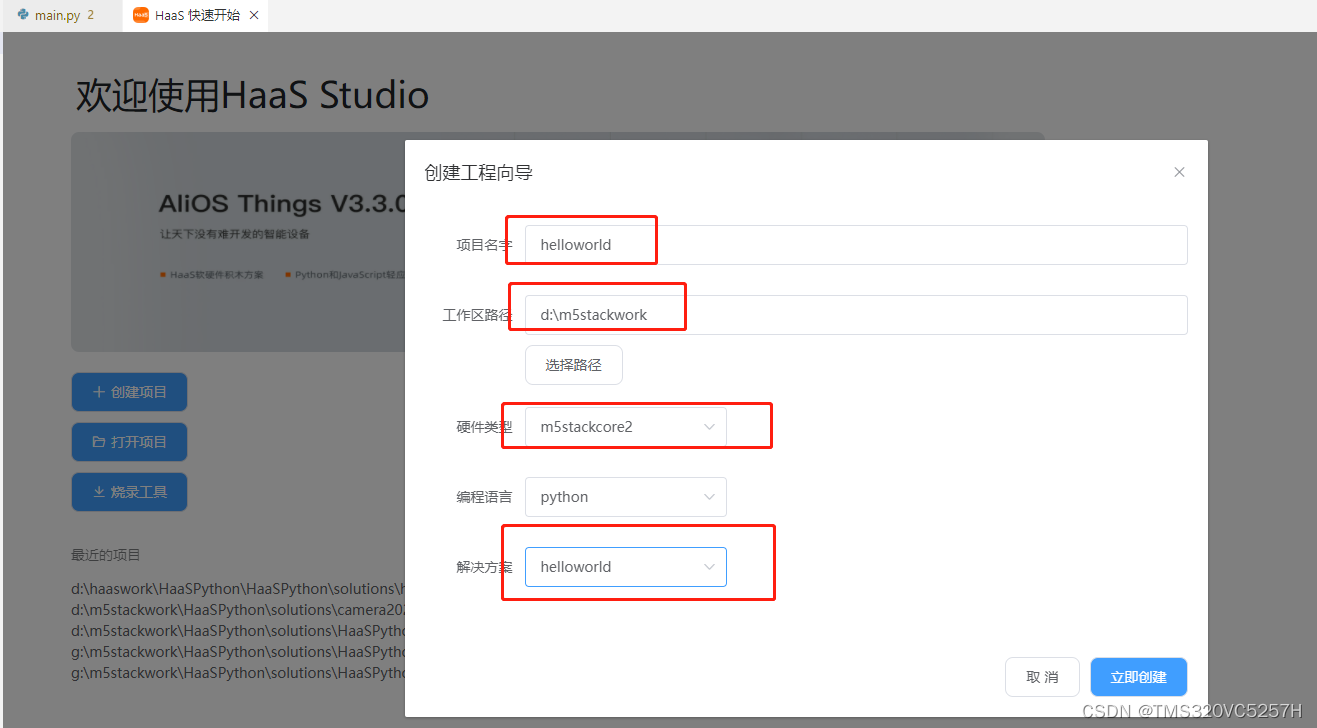
Task: Open the 硬件类型 dropdown m5stackcore2
Action: click(626, 427)
